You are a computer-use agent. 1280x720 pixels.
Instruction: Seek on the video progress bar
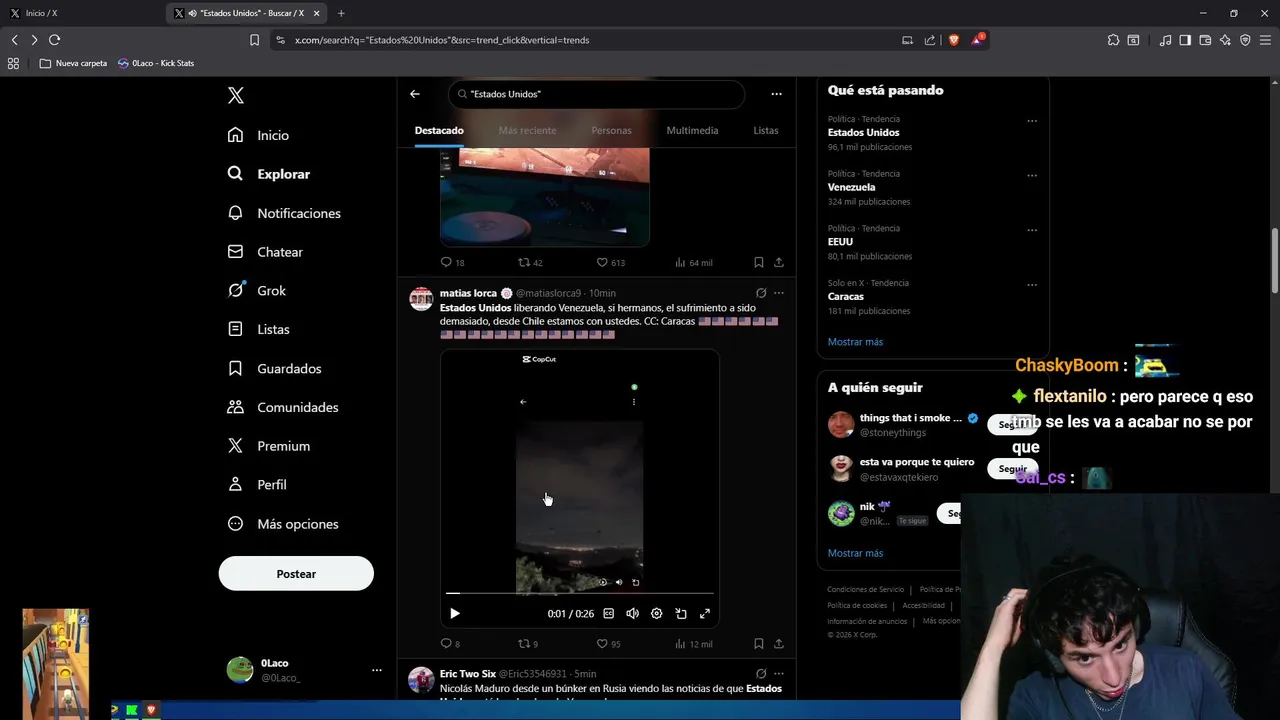tap(580, 594)
